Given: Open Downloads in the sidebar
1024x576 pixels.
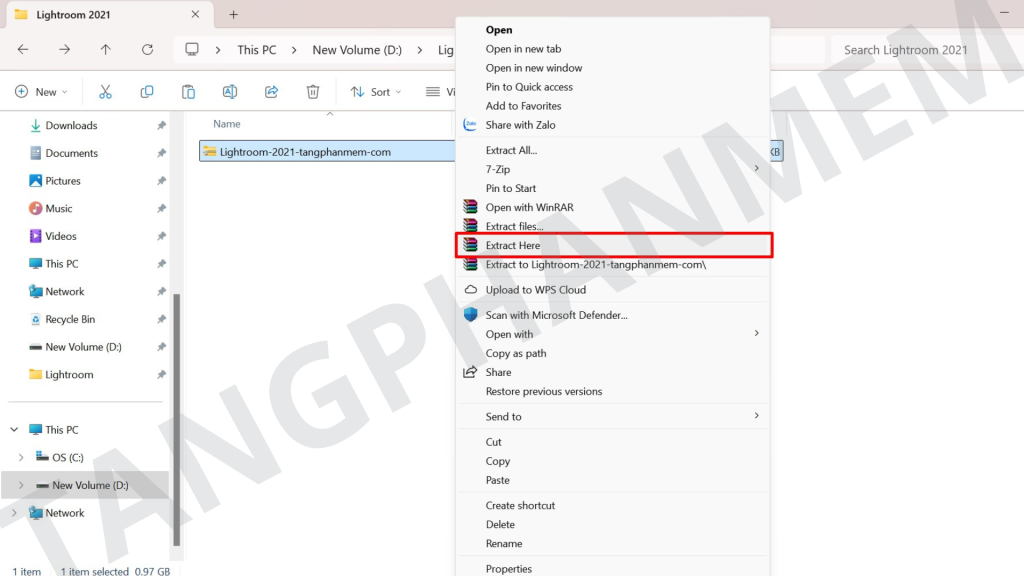Looking at the screenshot, I should point(71,126).
